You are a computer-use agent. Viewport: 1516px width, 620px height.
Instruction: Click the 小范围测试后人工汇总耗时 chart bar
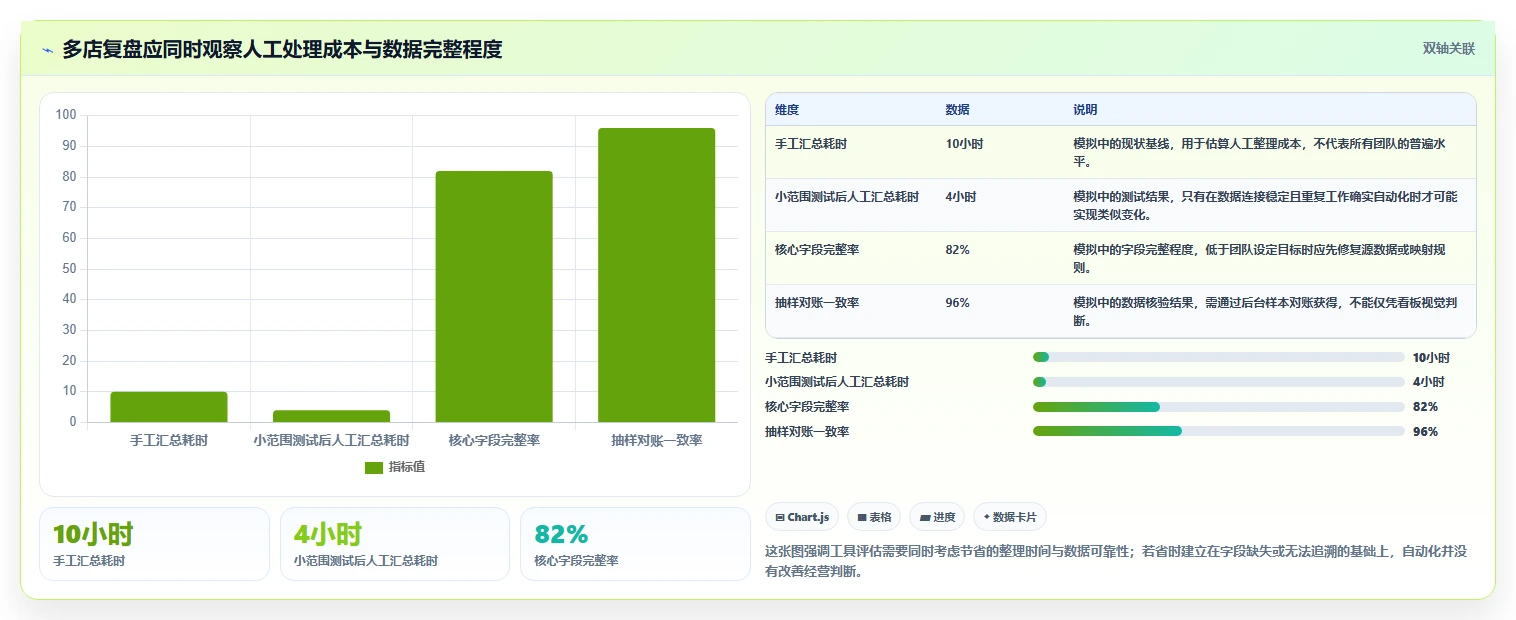[331, 416]
